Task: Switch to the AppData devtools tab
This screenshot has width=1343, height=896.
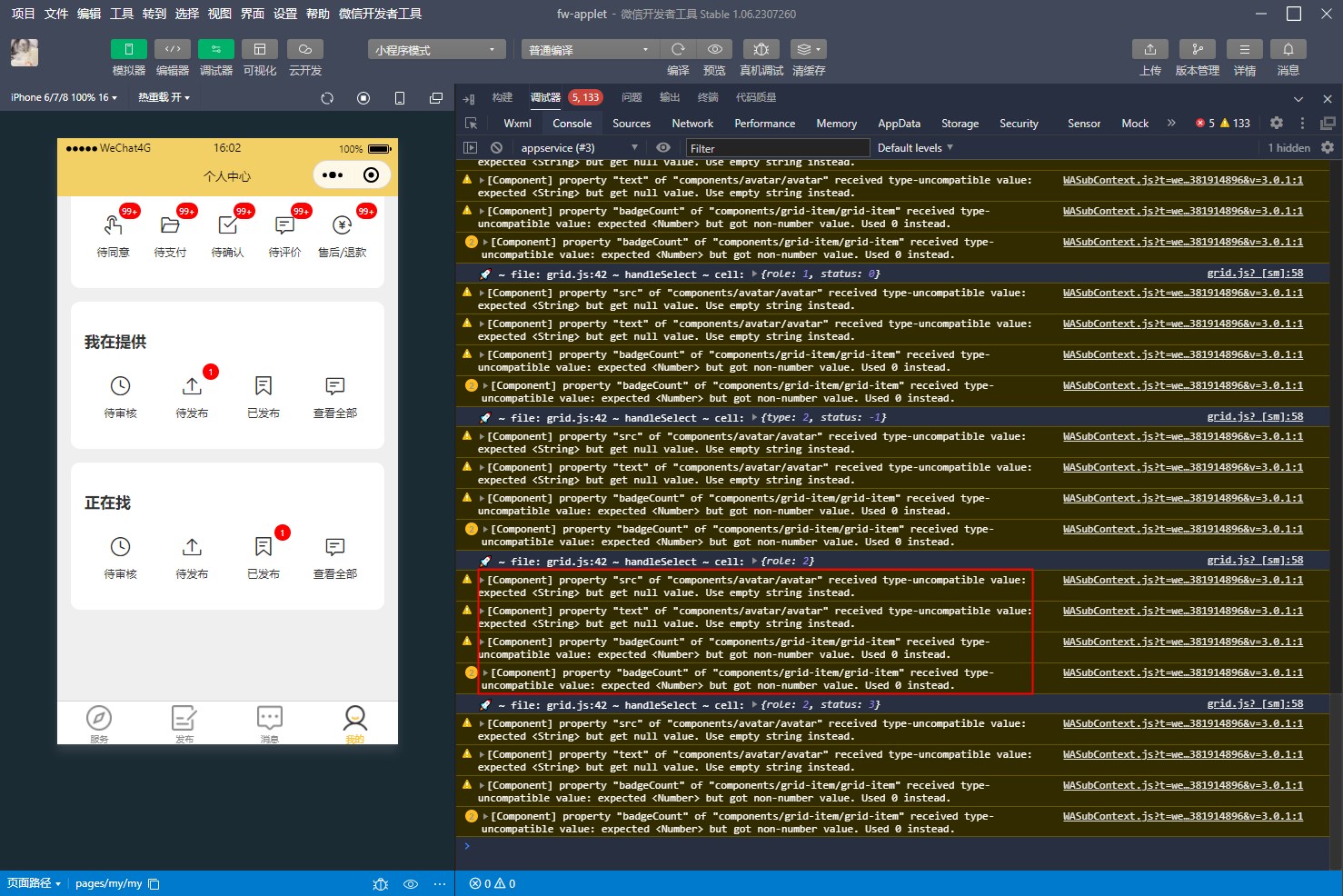Action: coord(899,124)
